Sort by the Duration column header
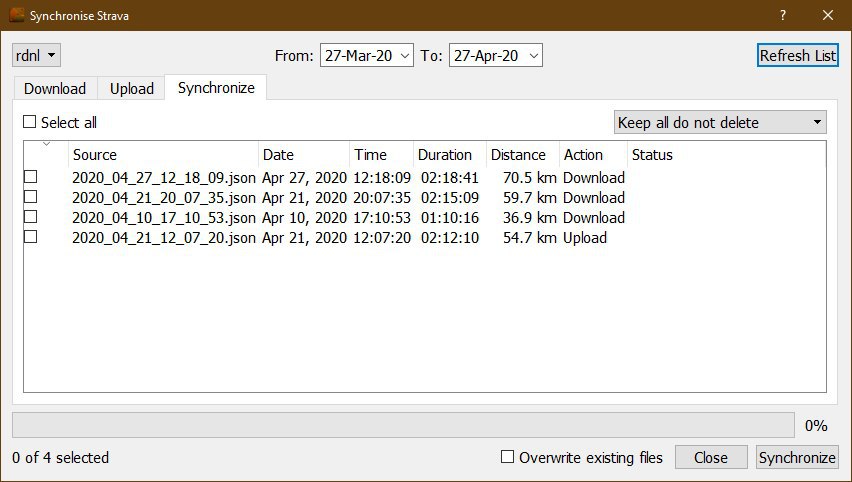This screenshot has width=852, height=482. 450,155
